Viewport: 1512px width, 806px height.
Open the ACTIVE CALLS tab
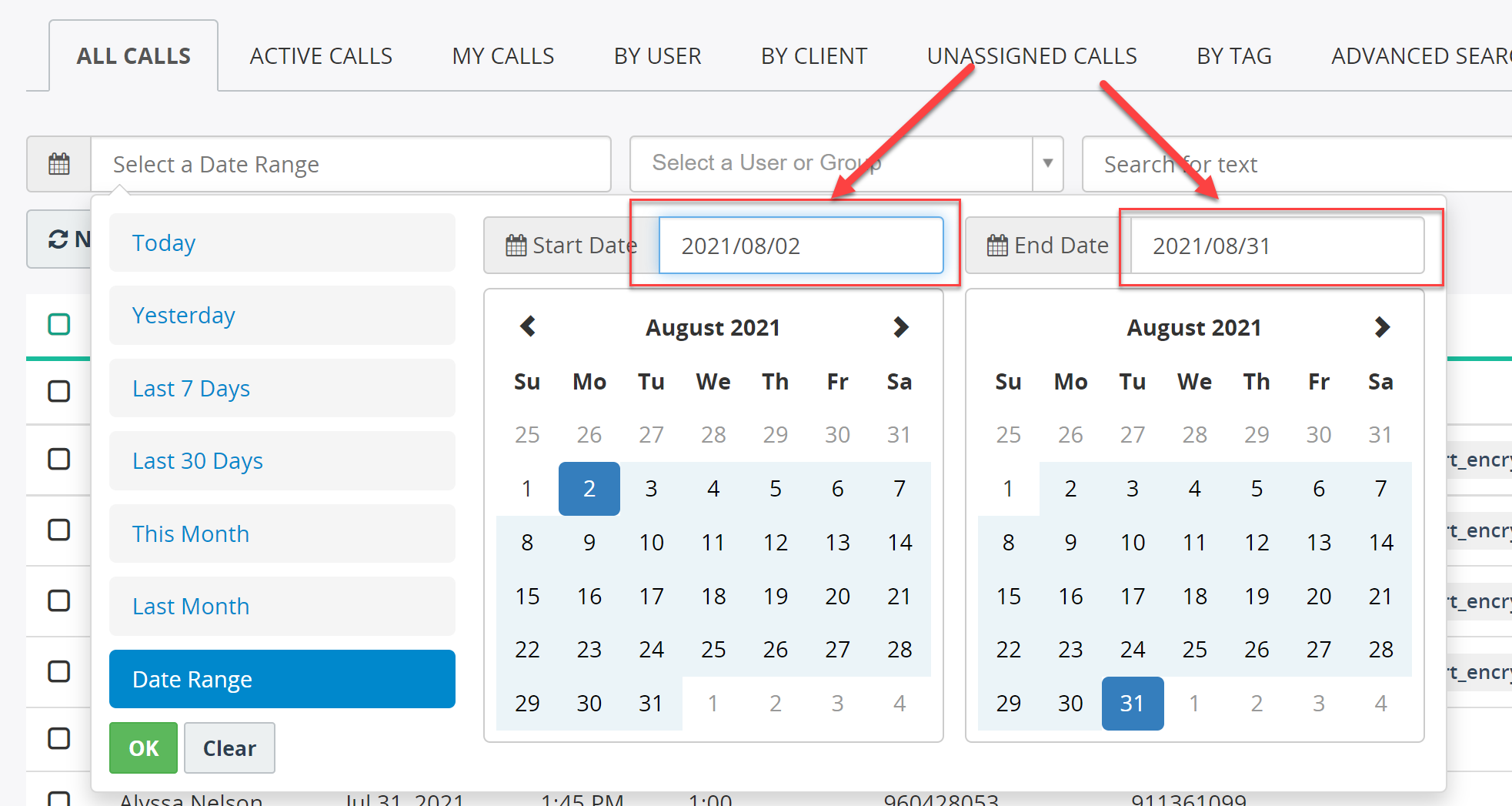tap(321, 56)
